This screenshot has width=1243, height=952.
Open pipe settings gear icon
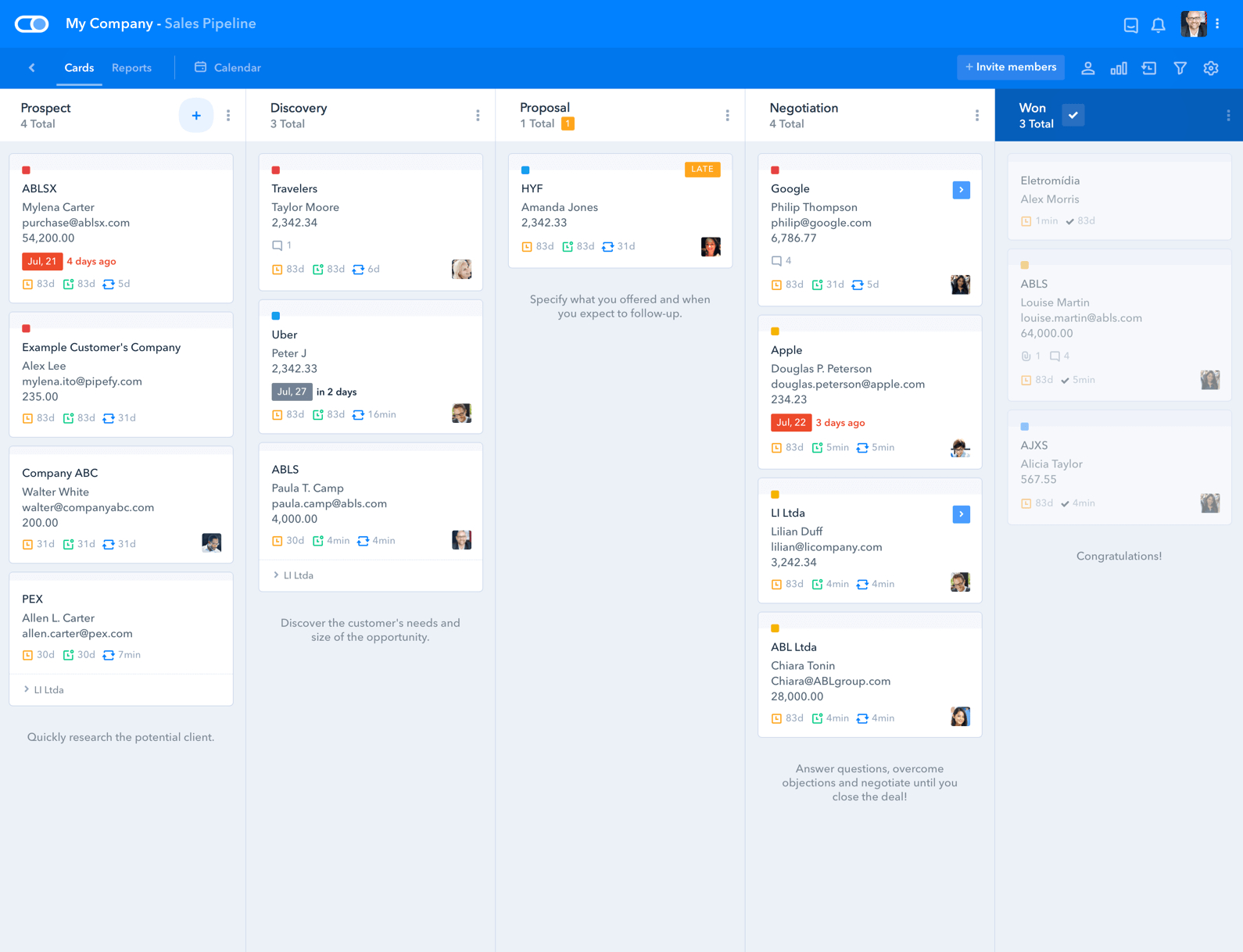pyautogui.click(x=1211, y=68)
